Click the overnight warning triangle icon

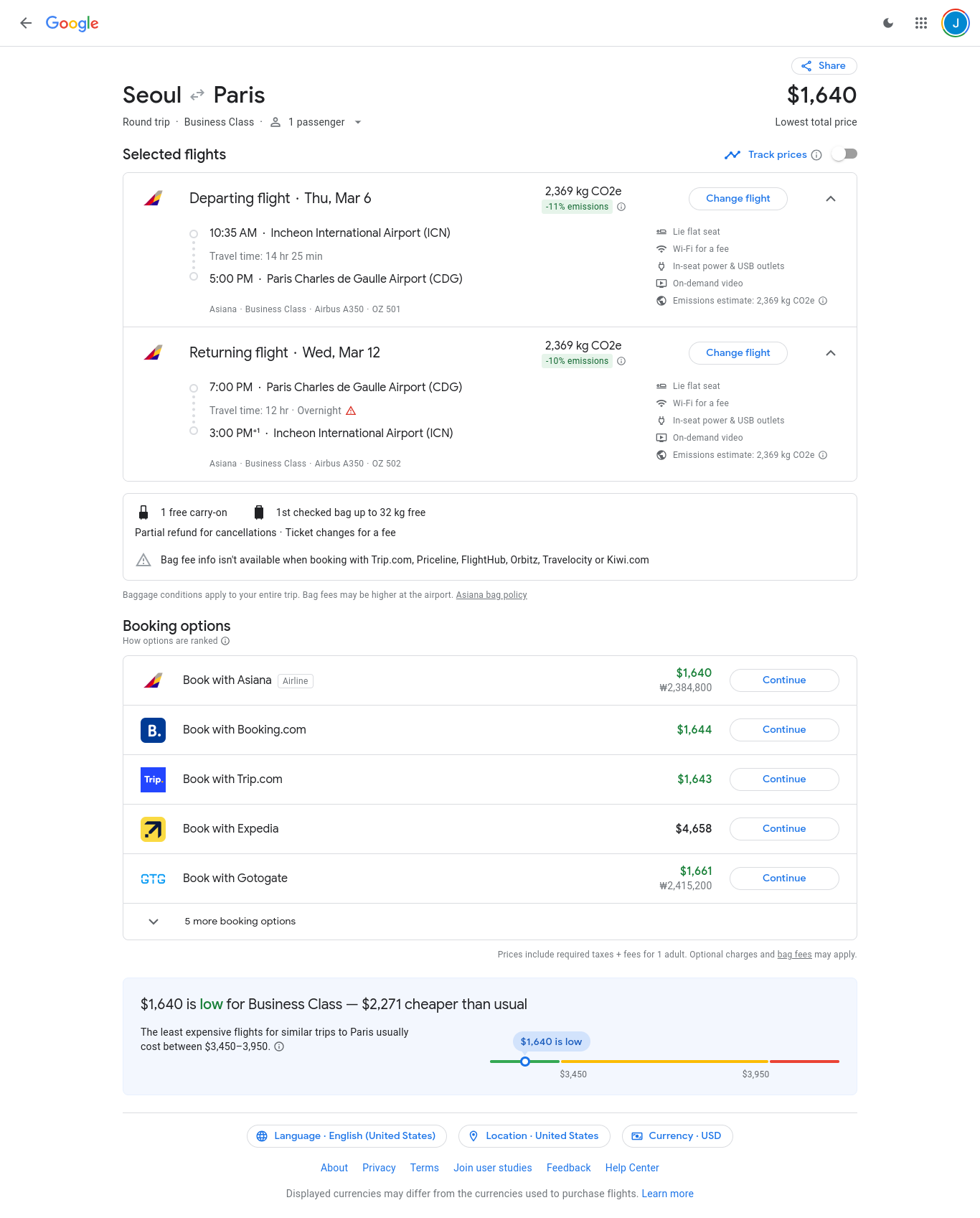tap(351, 411)
